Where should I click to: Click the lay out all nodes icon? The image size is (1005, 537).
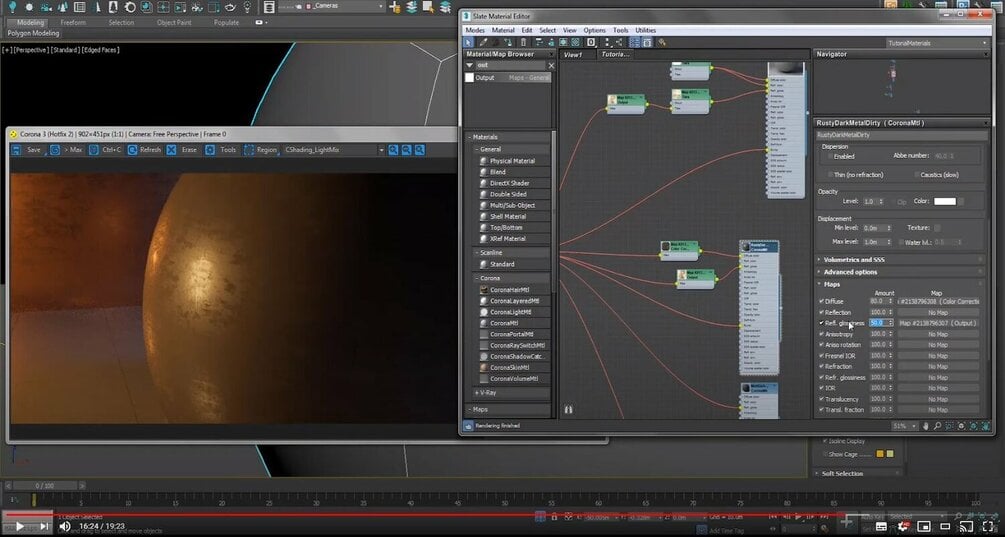click(607, 42)
